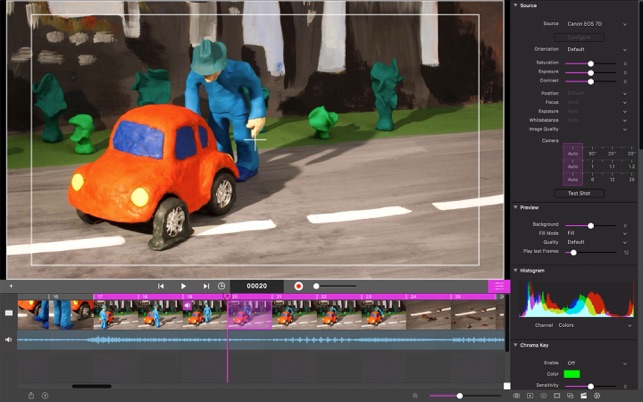Collapse the Source section

(515, 5)
